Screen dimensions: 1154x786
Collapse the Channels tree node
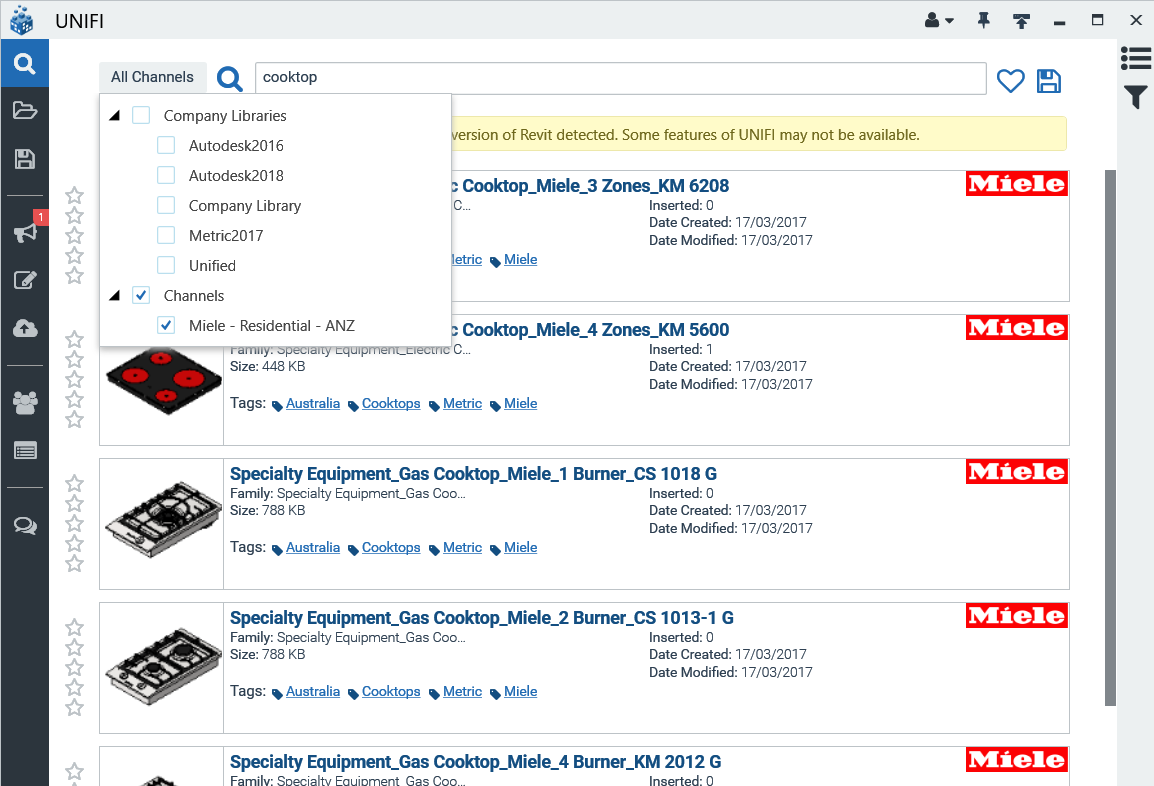coord(115,296)
